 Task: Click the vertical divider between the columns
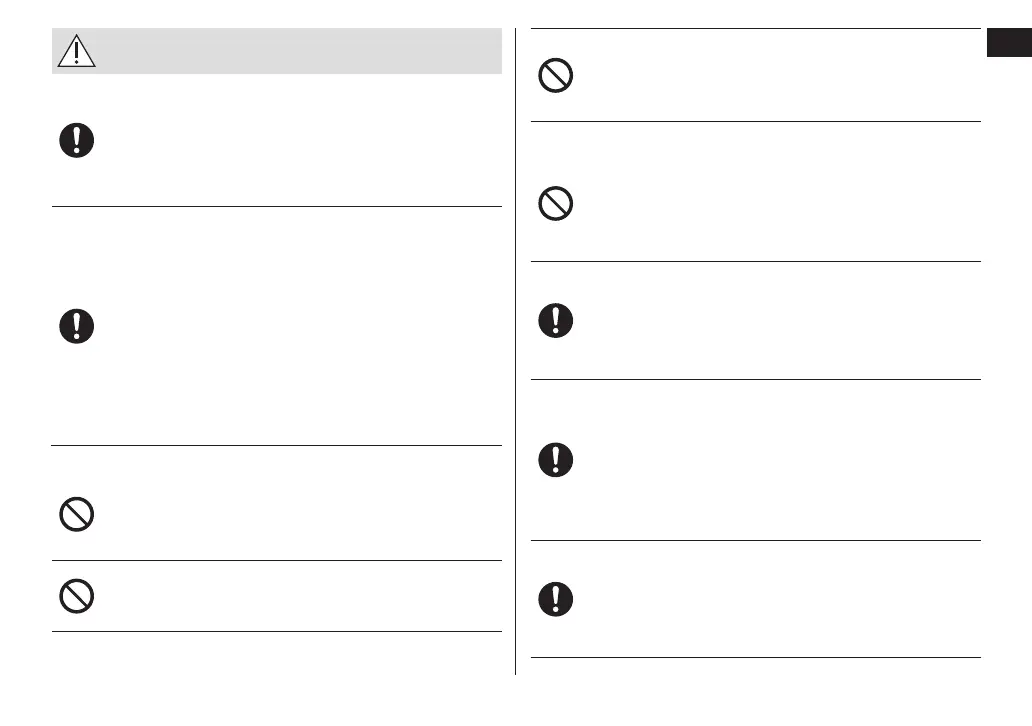[x=515, y=350]
